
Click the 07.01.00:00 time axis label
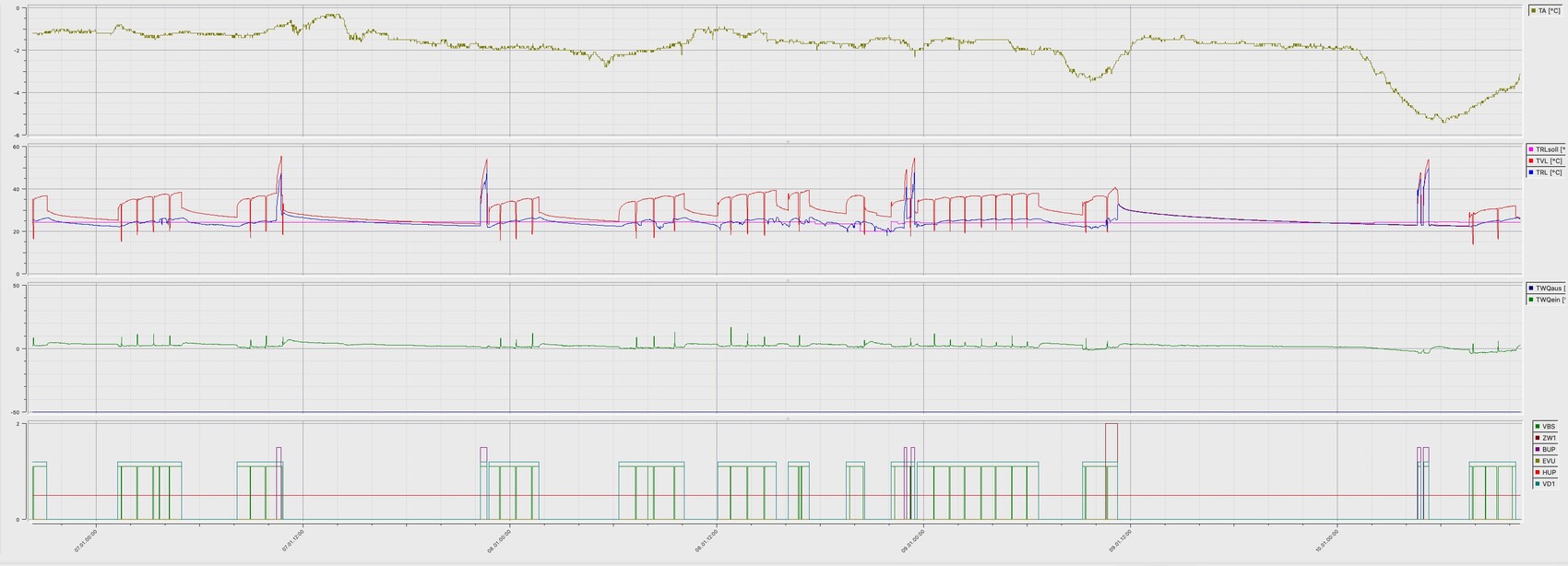pyautogui.click(x=86, y=538)
